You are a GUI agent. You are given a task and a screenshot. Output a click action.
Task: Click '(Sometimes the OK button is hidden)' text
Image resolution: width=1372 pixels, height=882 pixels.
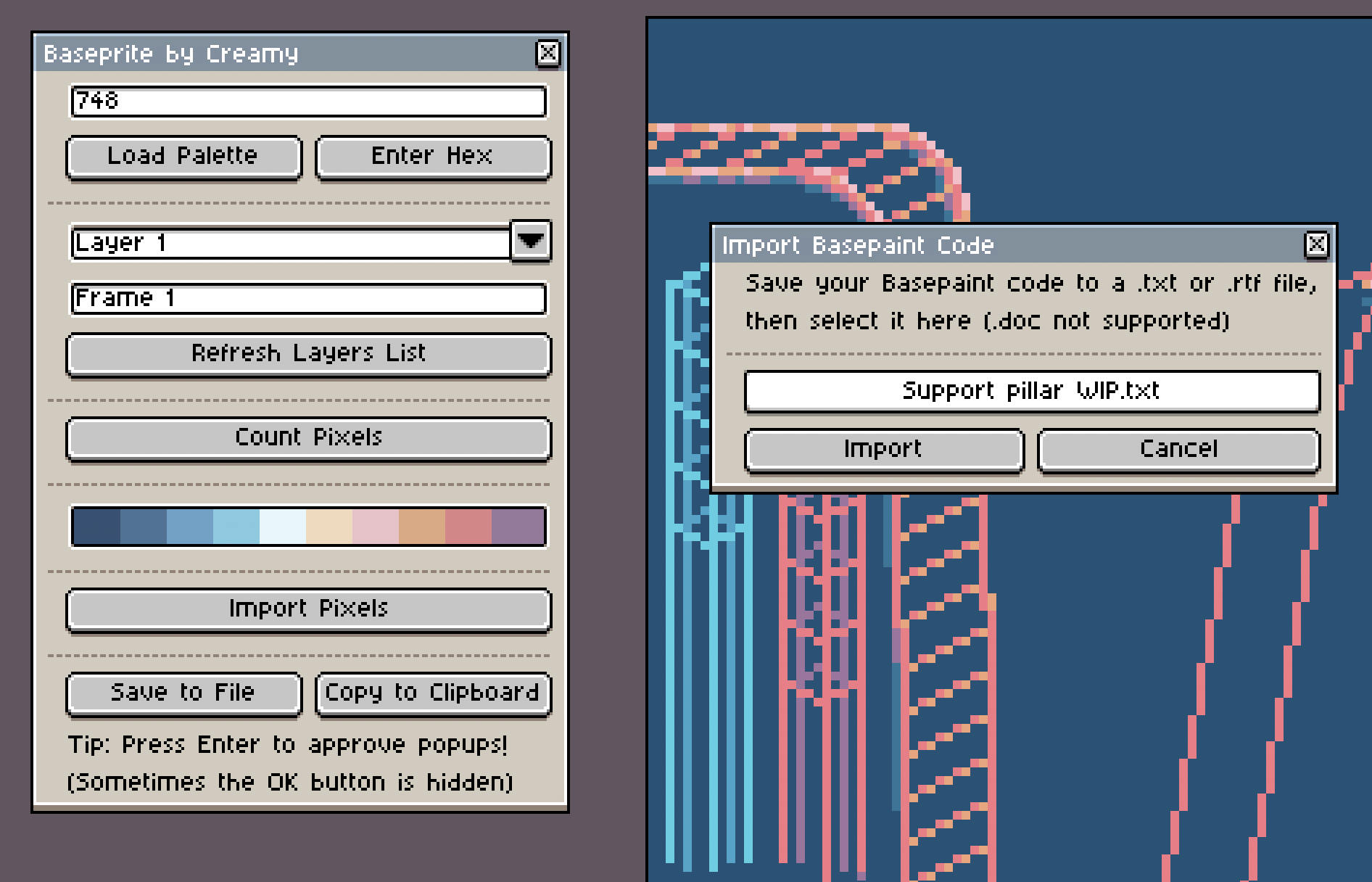290,782
